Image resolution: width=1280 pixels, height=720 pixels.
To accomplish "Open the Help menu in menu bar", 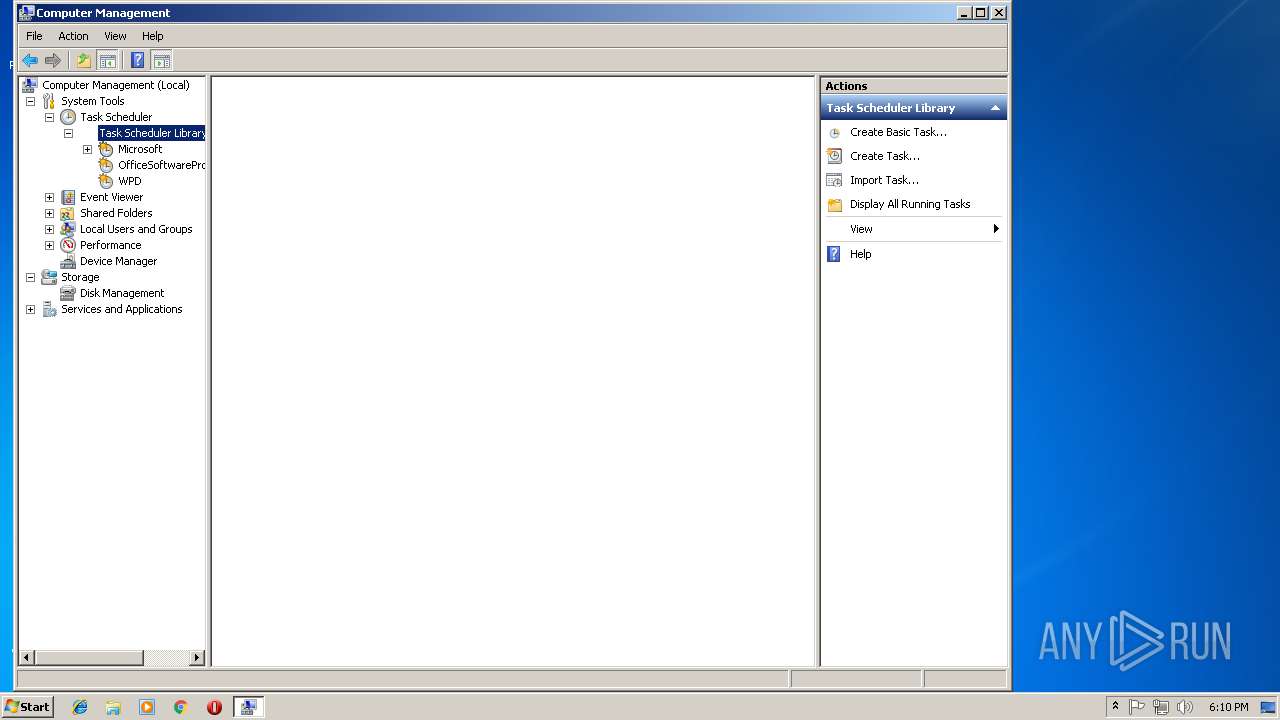I will pyautogui.click(x=152, y=36).
